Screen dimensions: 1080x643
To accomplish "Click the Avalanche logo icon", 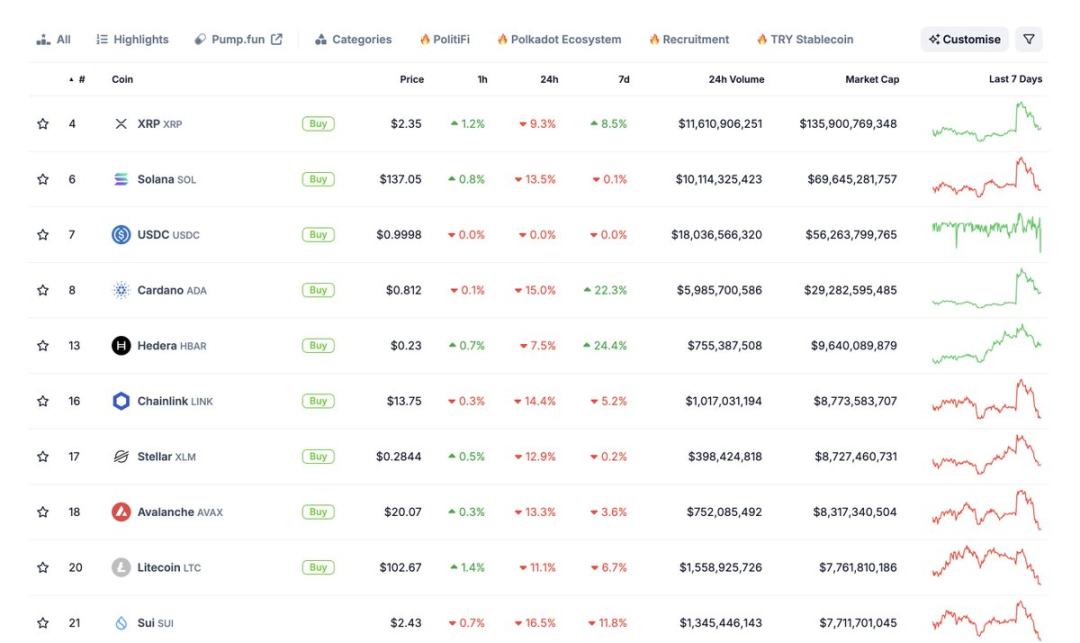I will click(x=121, y=512).
